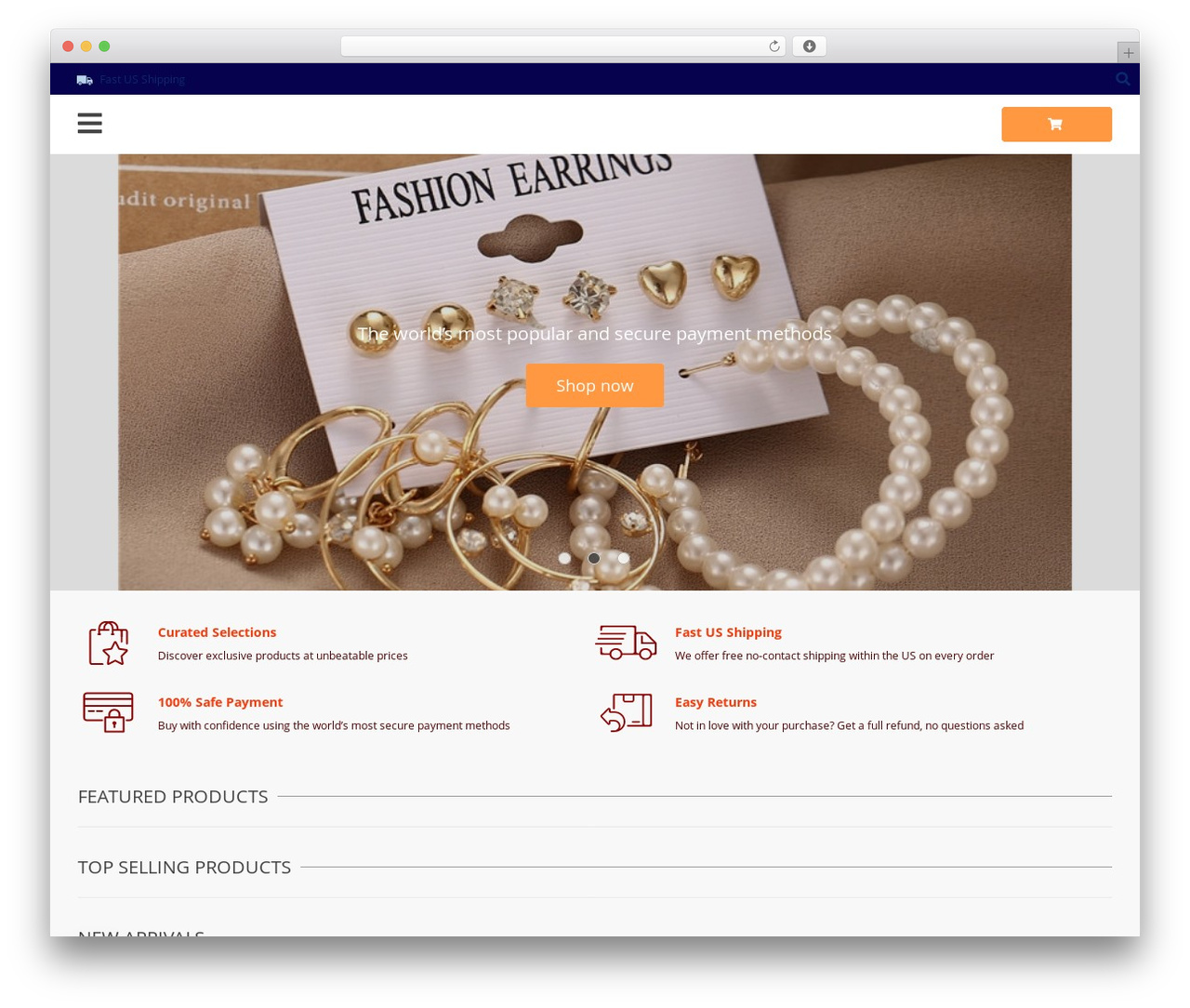Viewport: 1190px width, 1008px height.
Task: Click the Shop now button
Action: tap(595, 385)
